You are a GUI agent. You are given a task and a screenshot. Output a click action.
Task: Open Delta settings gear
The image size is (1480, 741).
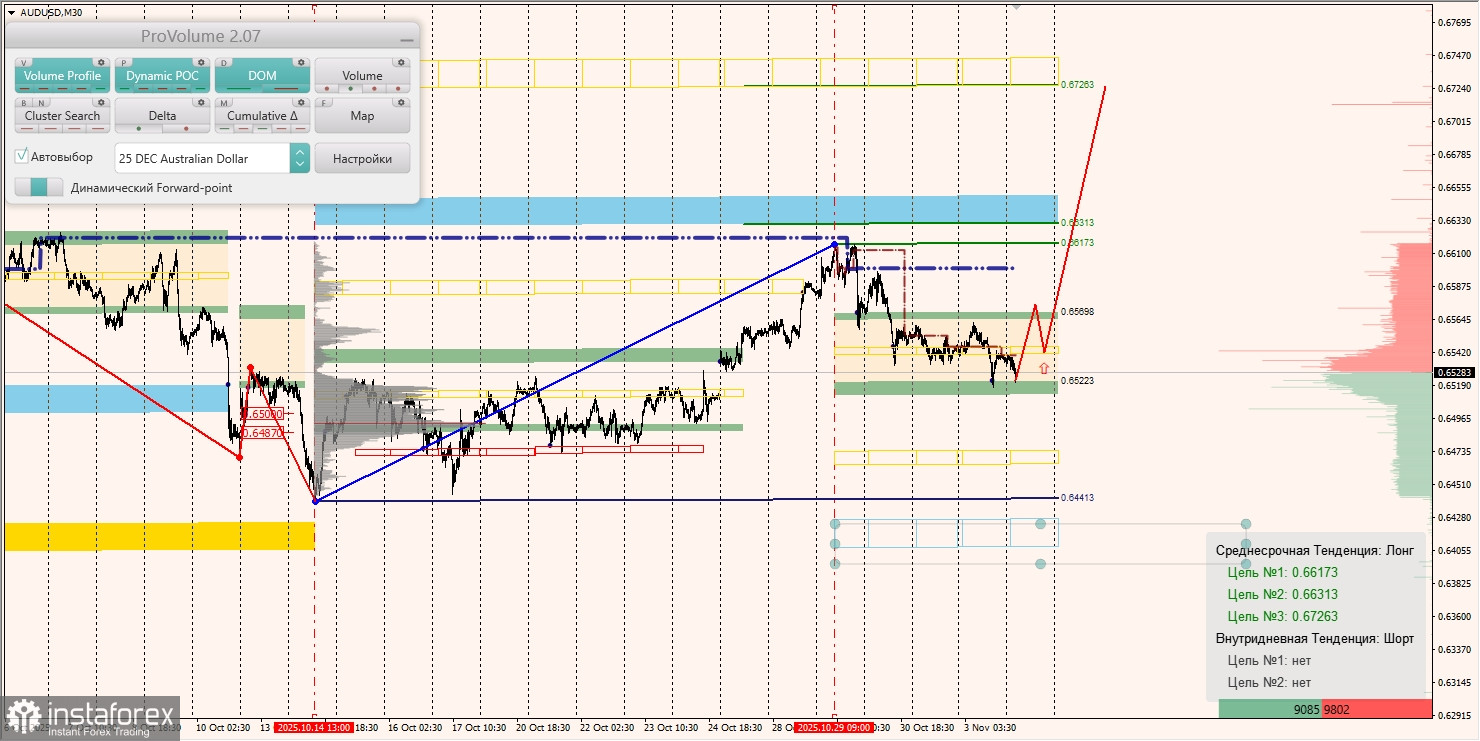point(200,102)
